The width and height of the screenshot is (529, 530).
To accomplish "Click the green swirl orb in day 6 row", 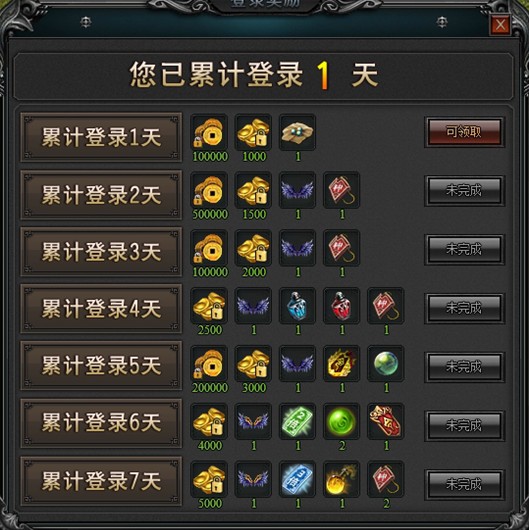I will click(342, 421).
